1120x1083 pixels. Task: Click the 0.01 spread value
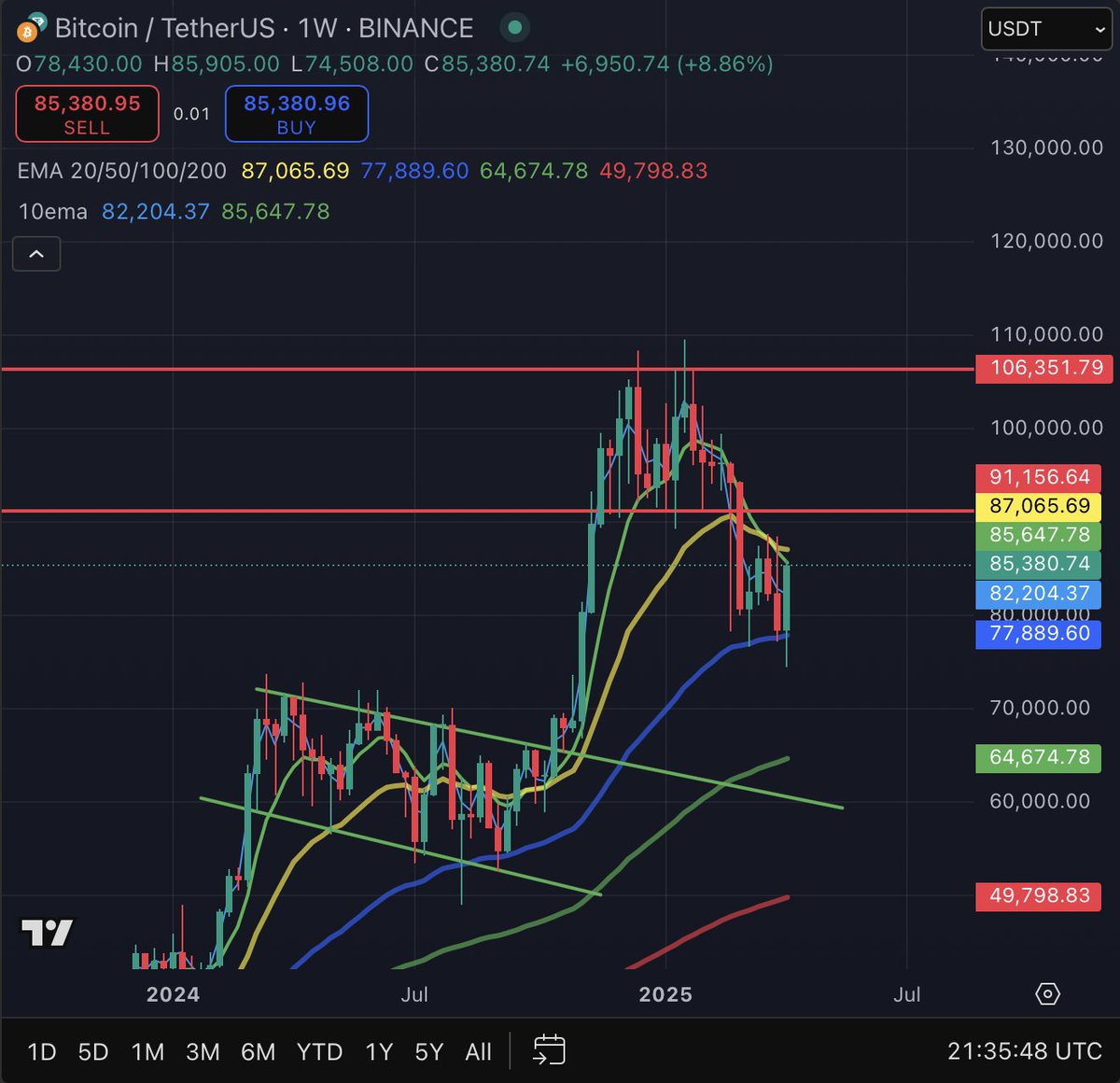click(x=191, y=114)
